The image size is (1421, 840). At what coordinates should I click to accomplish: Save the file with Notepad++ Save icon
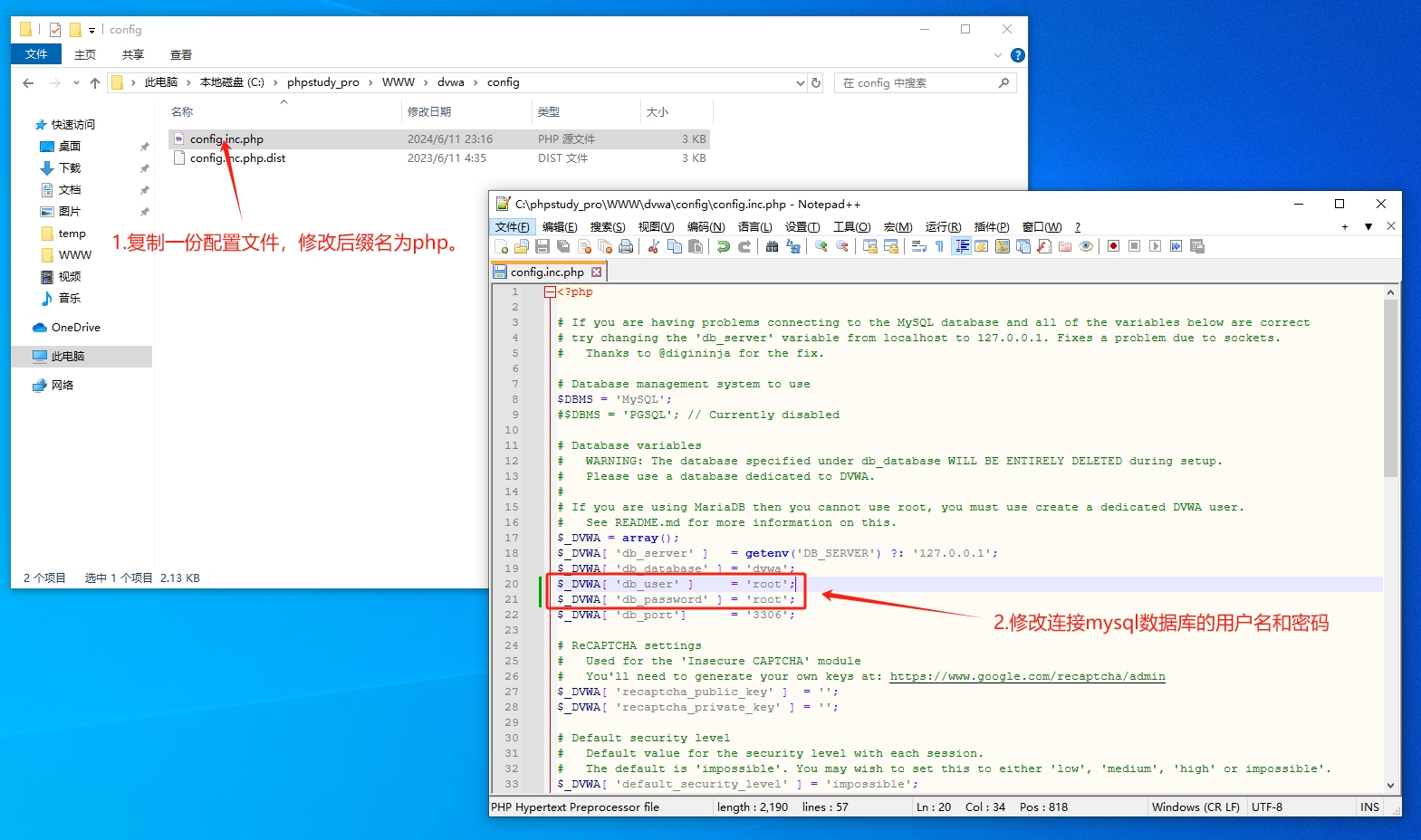tap(542, 246)
